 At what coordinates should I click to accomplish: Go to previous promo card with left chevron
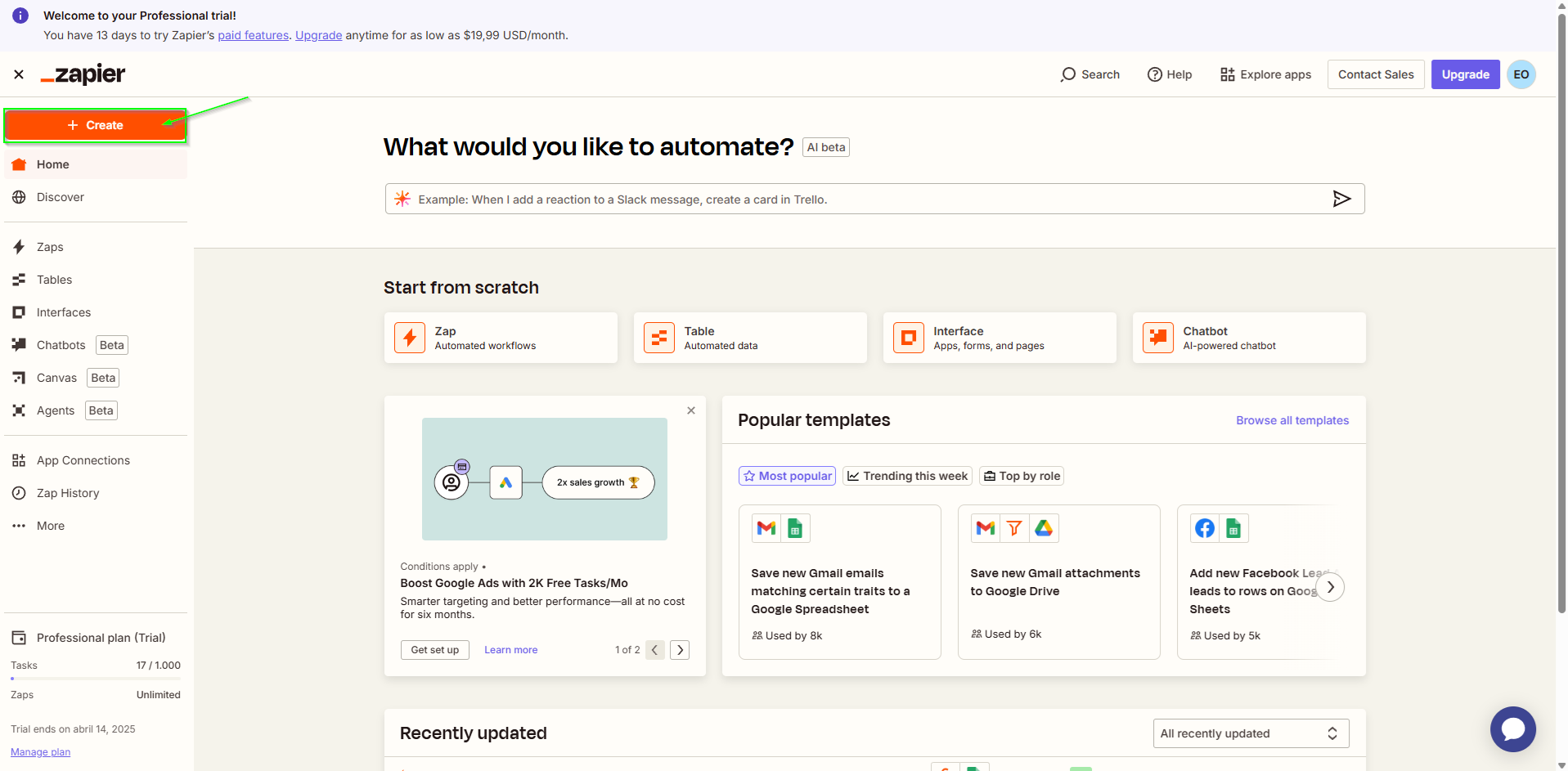point(655,650)
